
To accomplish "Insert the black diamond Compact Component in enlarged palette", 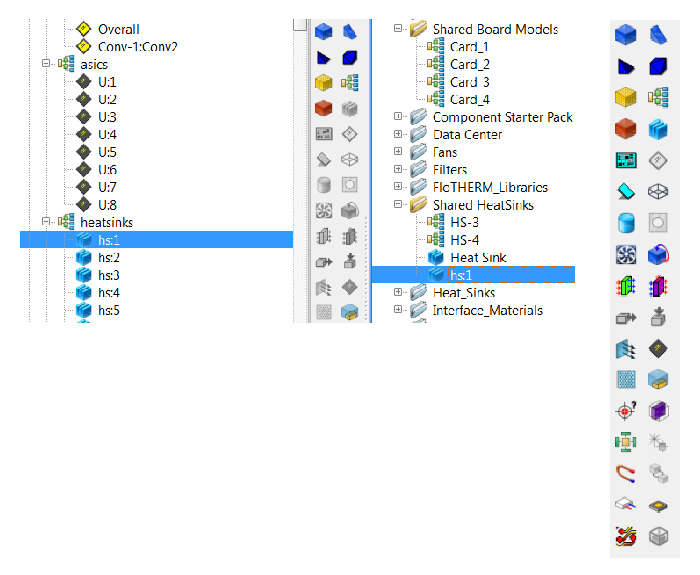I will pos(658,349).
